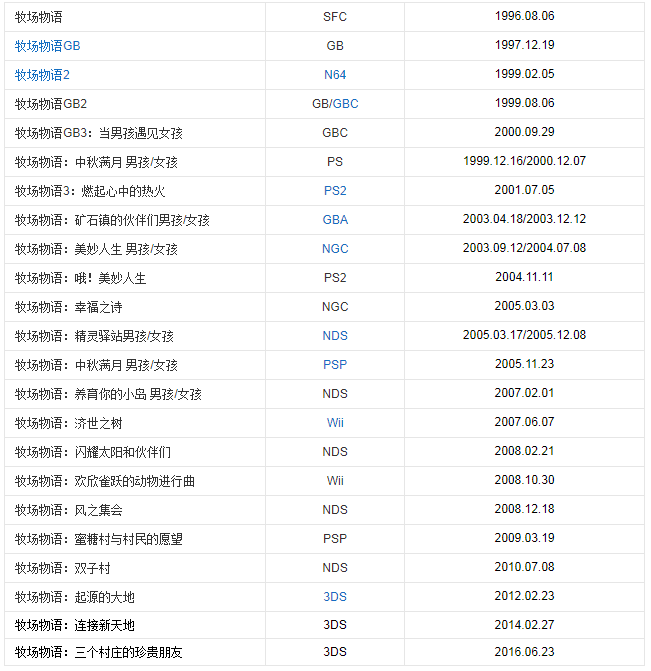Select dates 2003.09.12/2004.07.08
This screenshot has height=671, width=651.
[524, 248]
